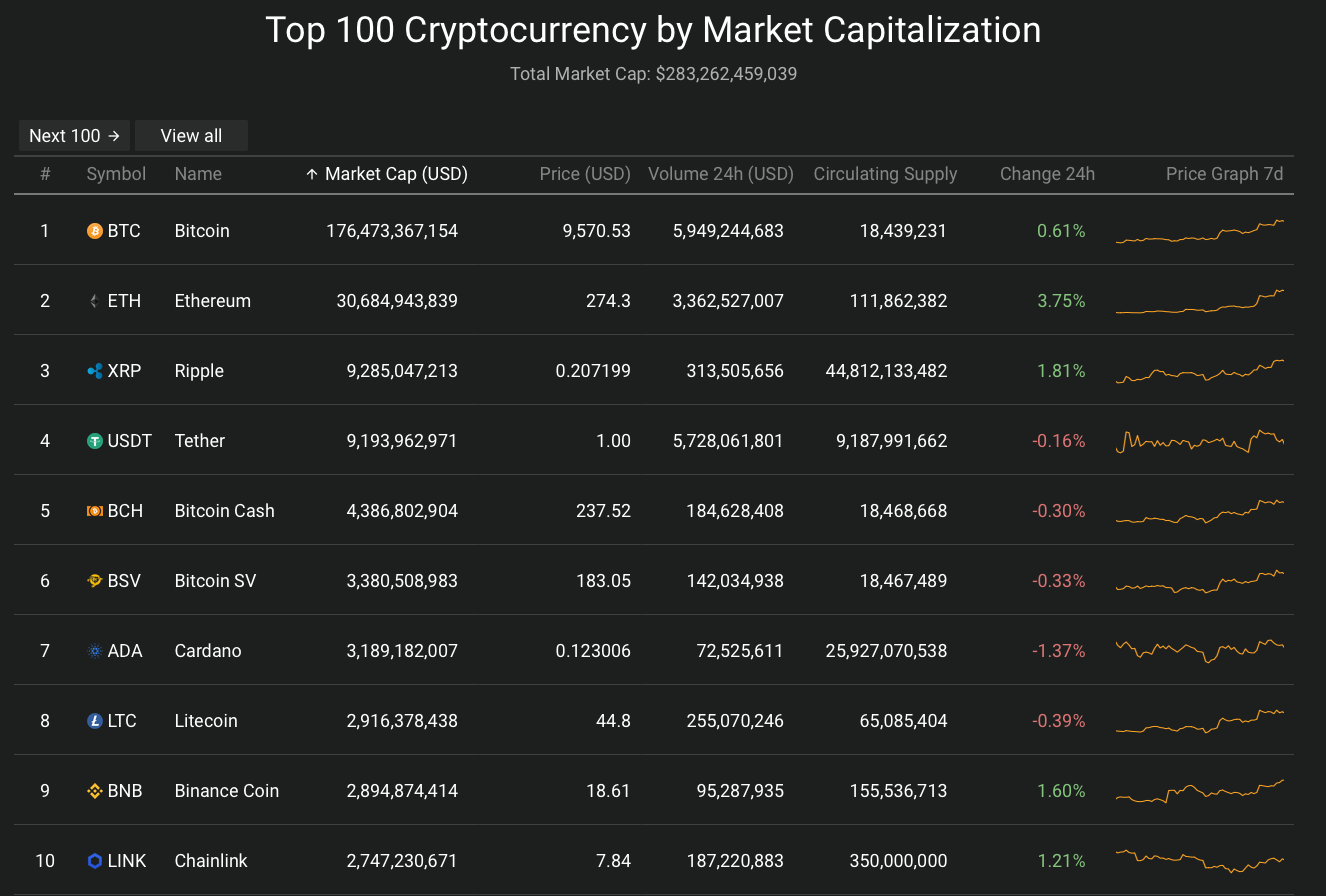Click the View all button

(191, 136)
